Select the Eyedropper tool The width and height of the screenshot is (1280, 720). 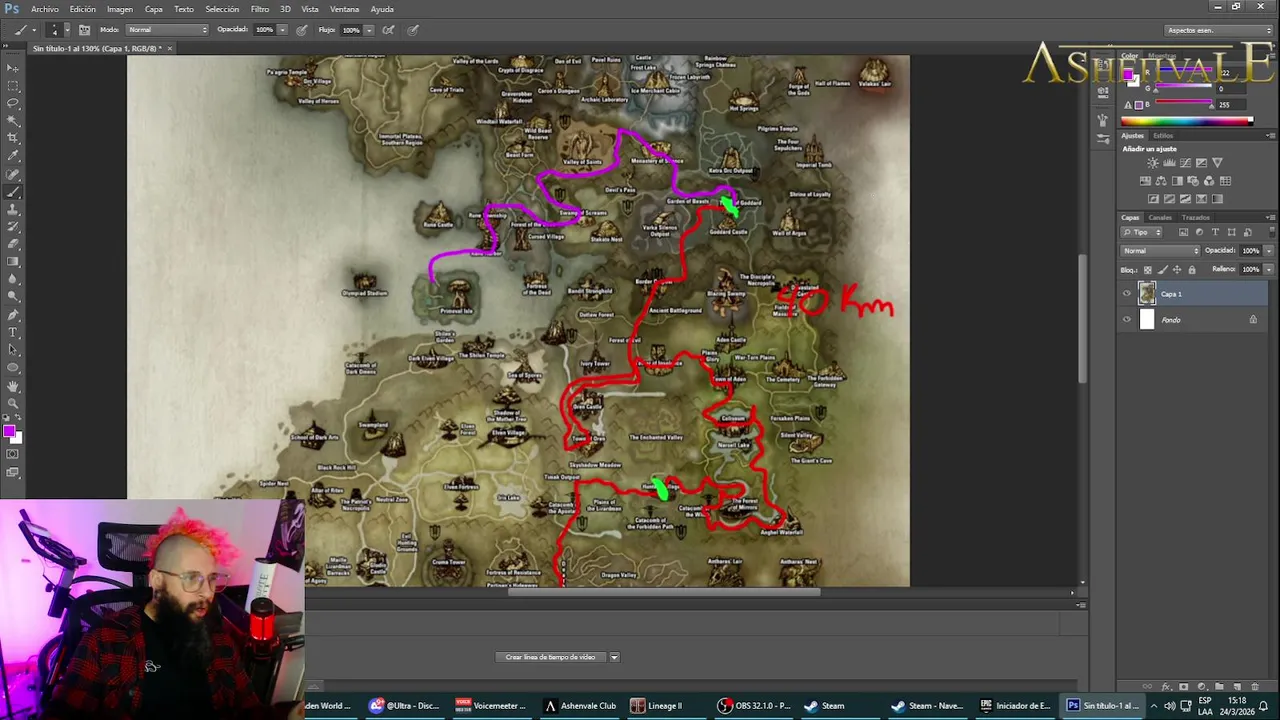click(x=13, y=155)
